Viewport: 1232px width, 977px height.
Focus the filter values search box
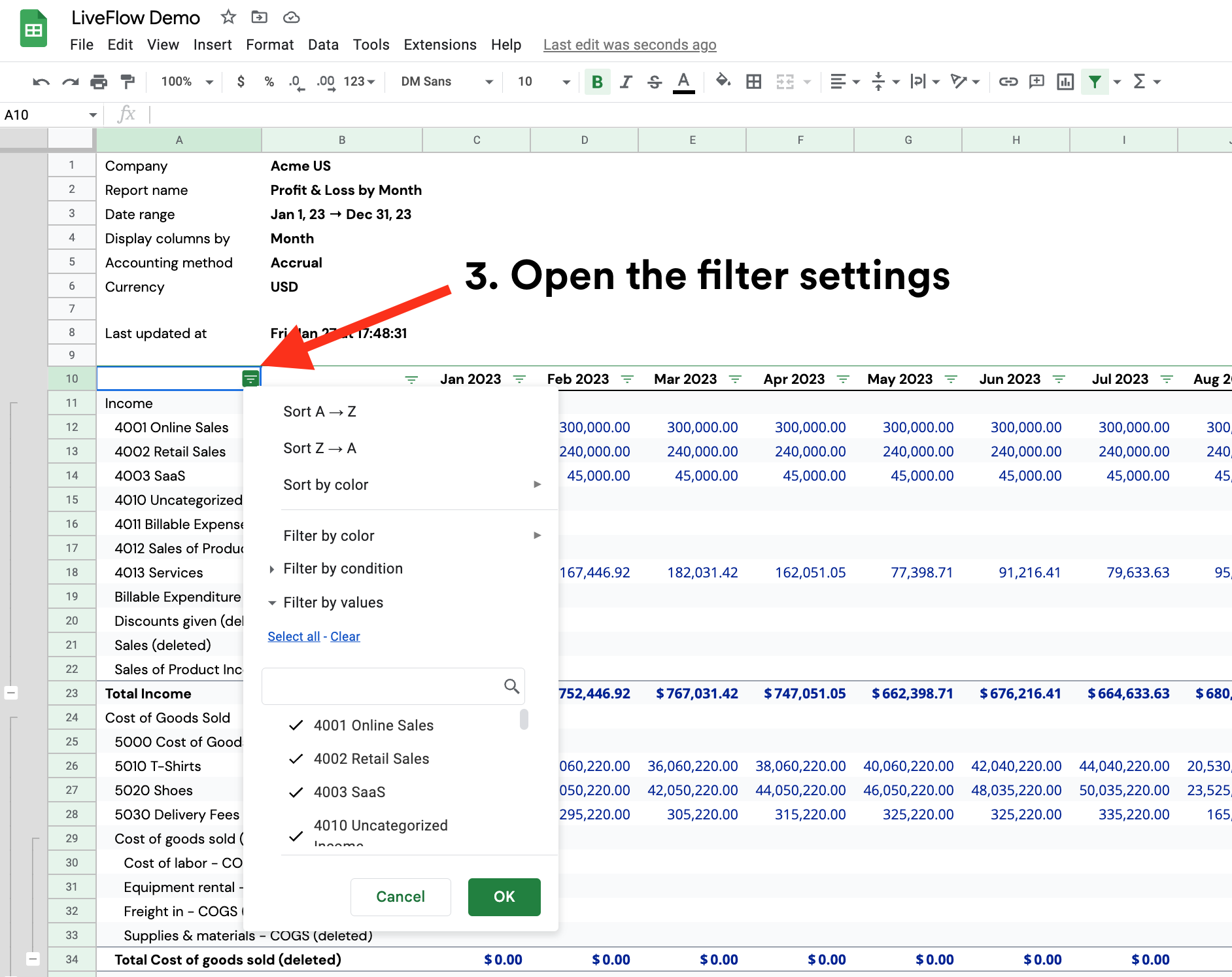pos(393,686)
